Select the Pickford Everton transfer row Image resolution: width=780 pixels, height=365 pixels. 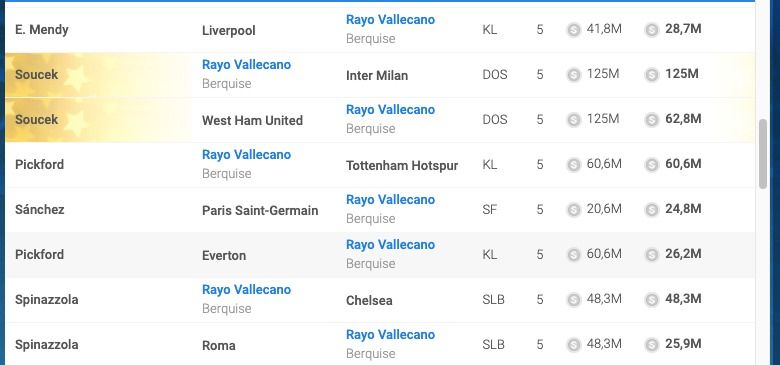pos(380,255)
